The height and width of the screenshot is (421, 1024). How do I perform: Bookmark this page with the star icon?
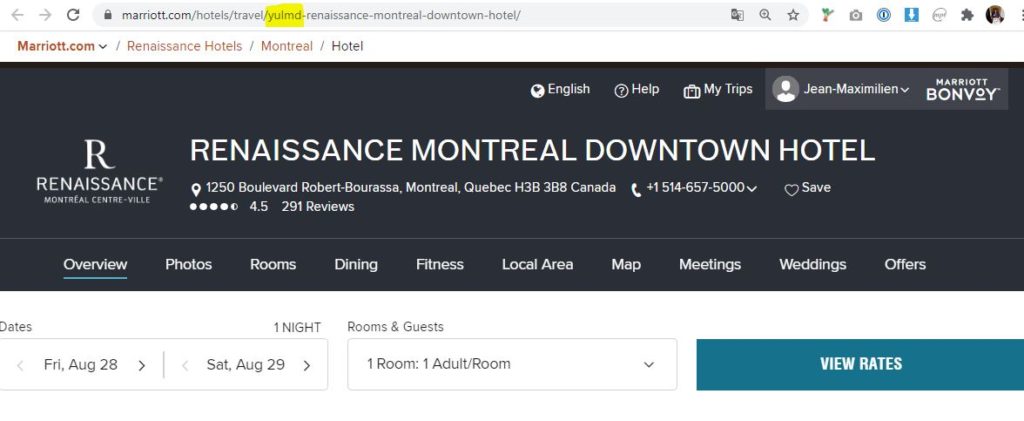[793, 15]
